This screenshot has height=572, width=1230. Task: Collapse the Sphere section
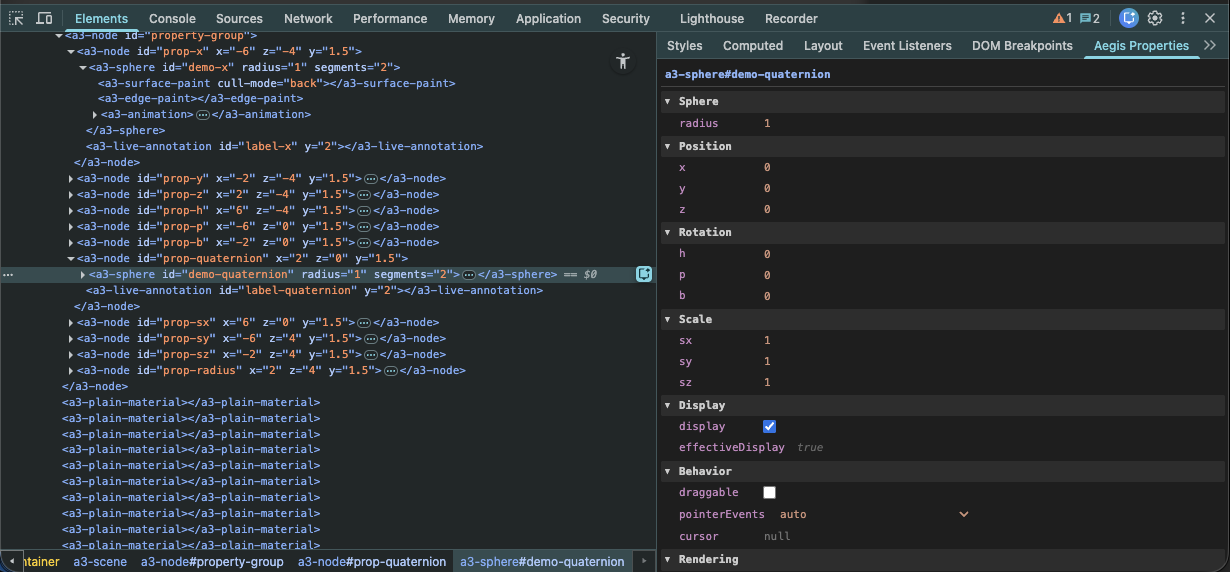(x=668, y=102)
